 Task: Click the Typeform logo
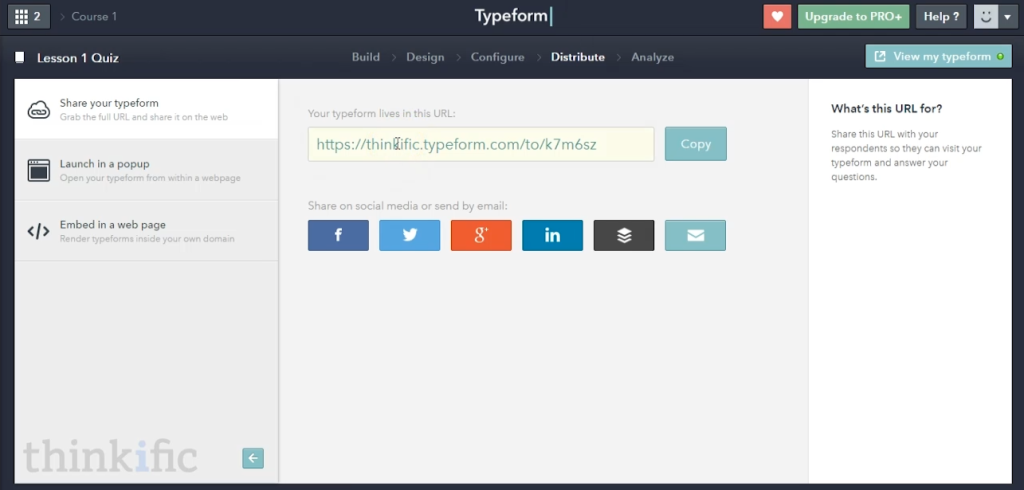512,16
